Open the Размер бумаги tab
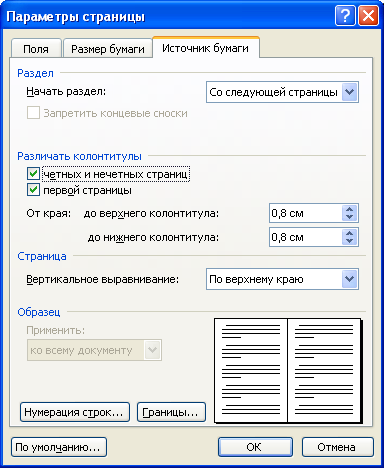384x468 pixels. [x=108, y=49]
